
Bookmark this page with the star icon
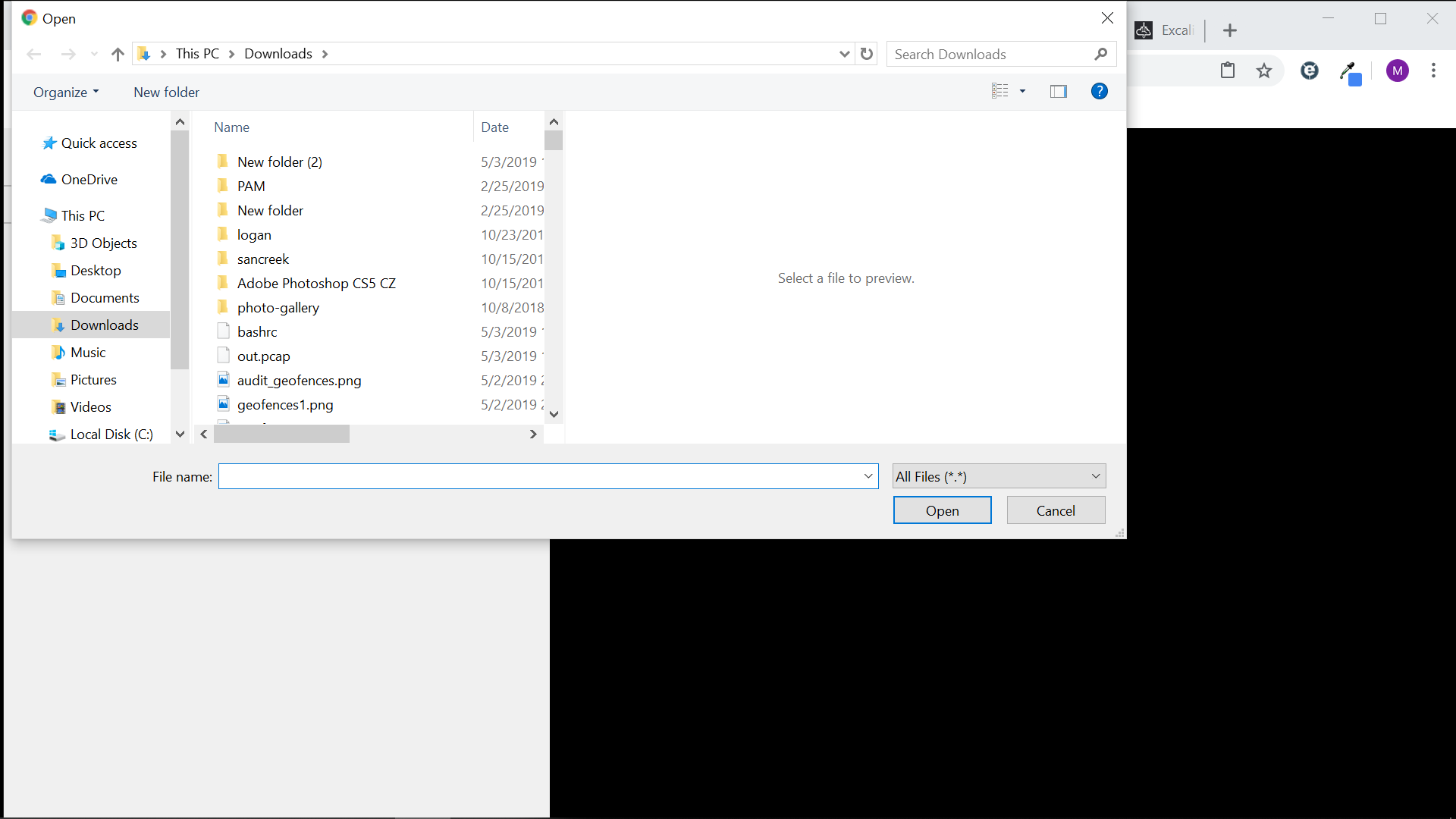pos(1263,71)
